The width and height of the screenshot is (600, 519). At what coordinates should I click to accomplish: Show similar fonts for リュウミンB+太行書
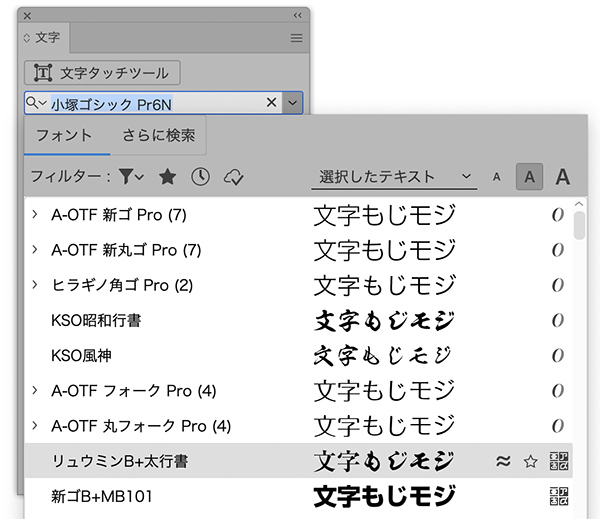point(503,461)
